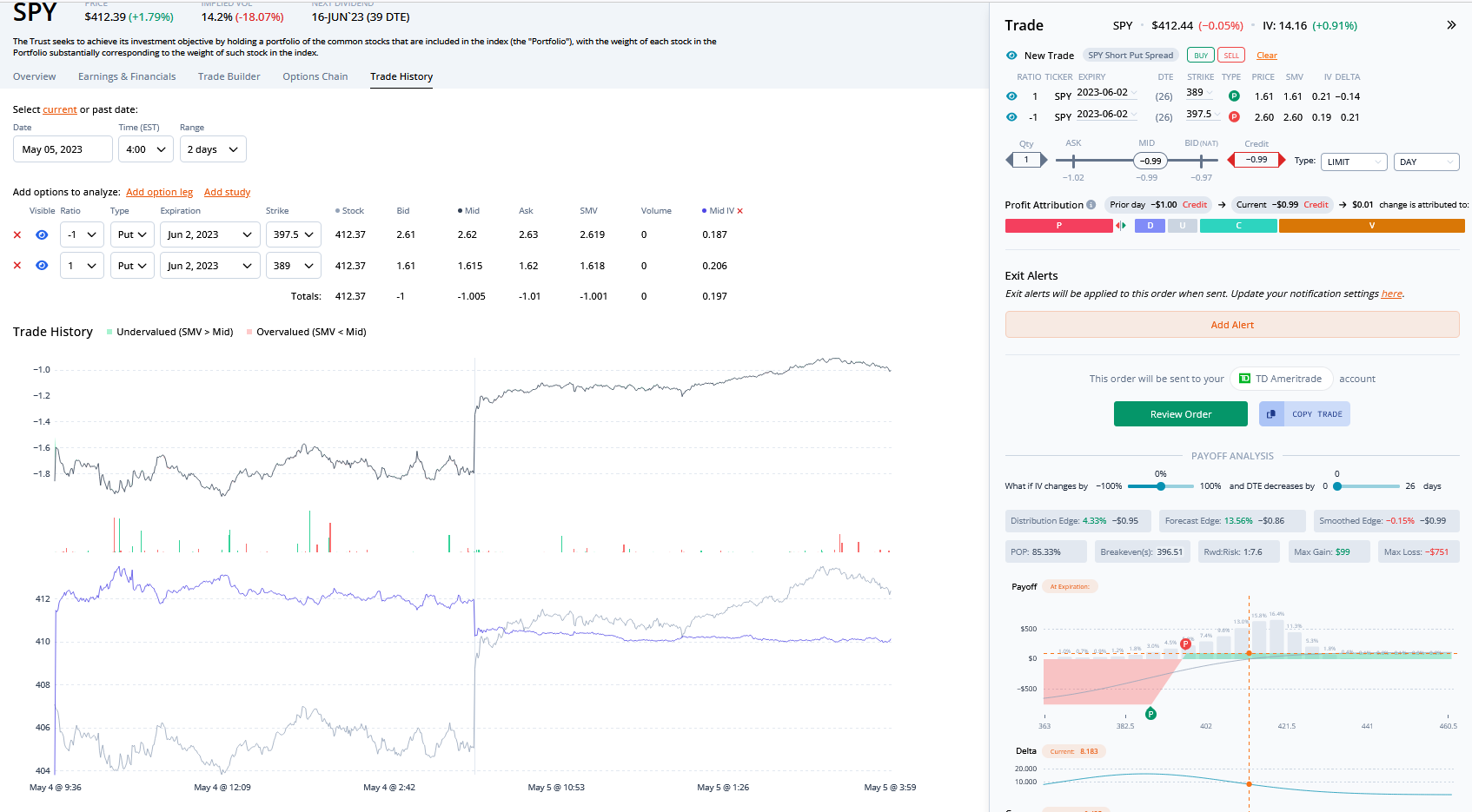Switch to the Overview tab
Image resolution: width=1472 pixels, height=812 pixels.
[35, 76]
